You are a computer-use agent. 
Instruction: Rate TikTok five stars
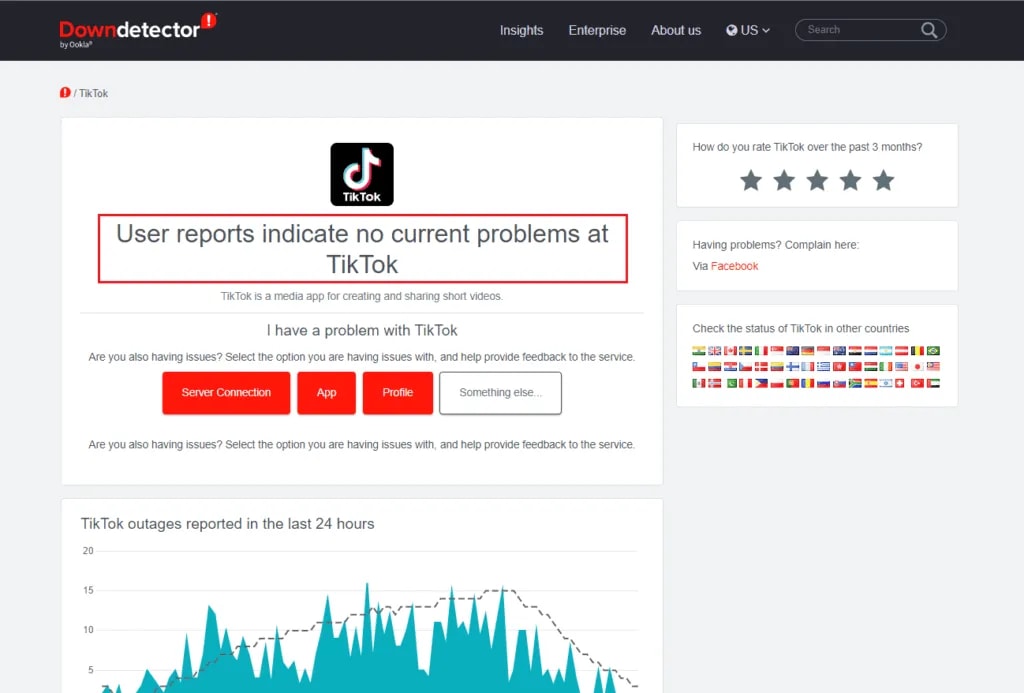point(883,180)
